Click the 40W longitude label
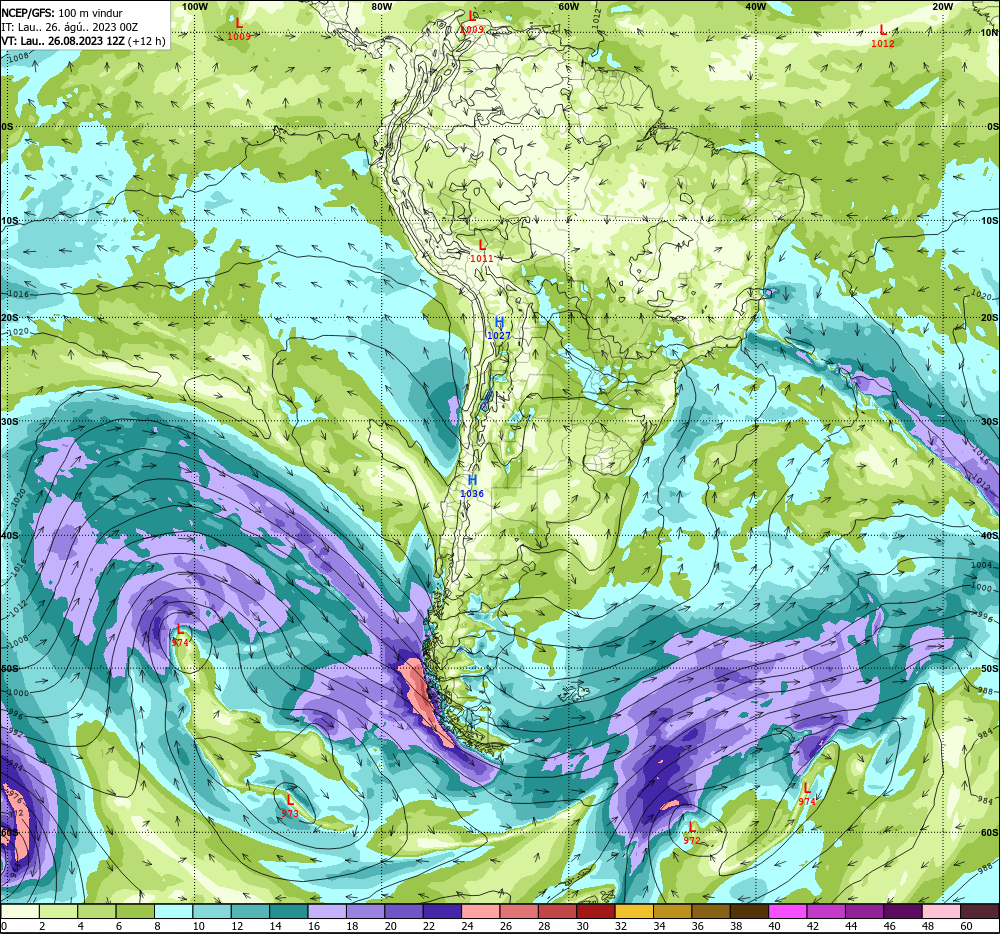The width and height of the screenshot is (1000, 934). coord(755,6)
